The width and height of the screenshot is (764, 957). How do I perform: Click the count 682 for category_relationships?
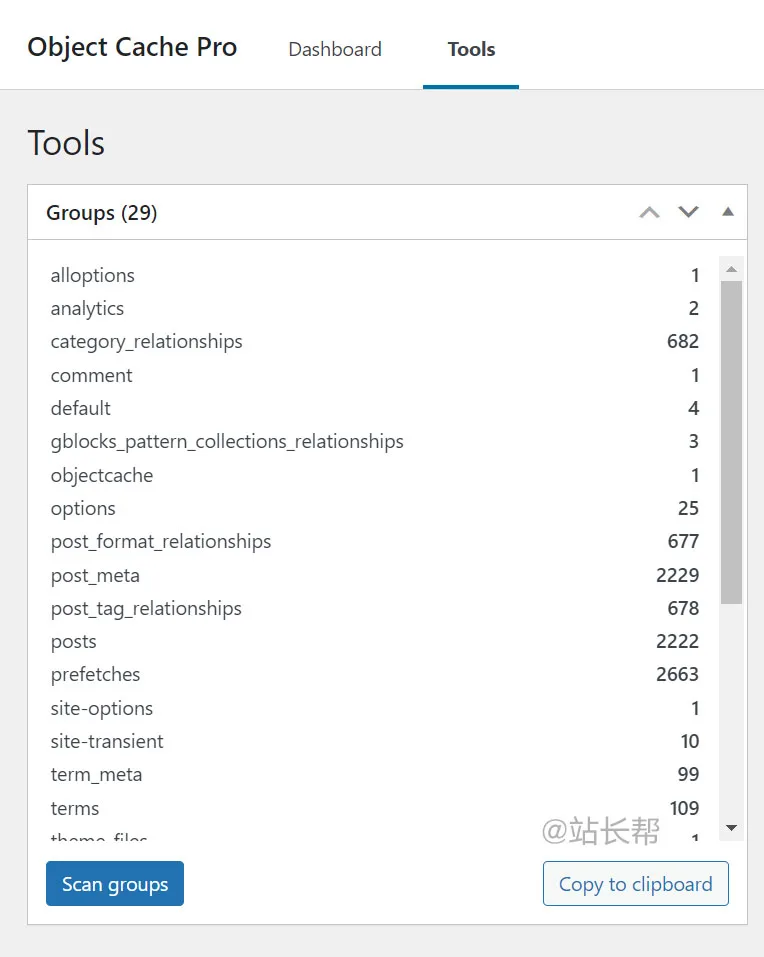[x=683, y=341]
